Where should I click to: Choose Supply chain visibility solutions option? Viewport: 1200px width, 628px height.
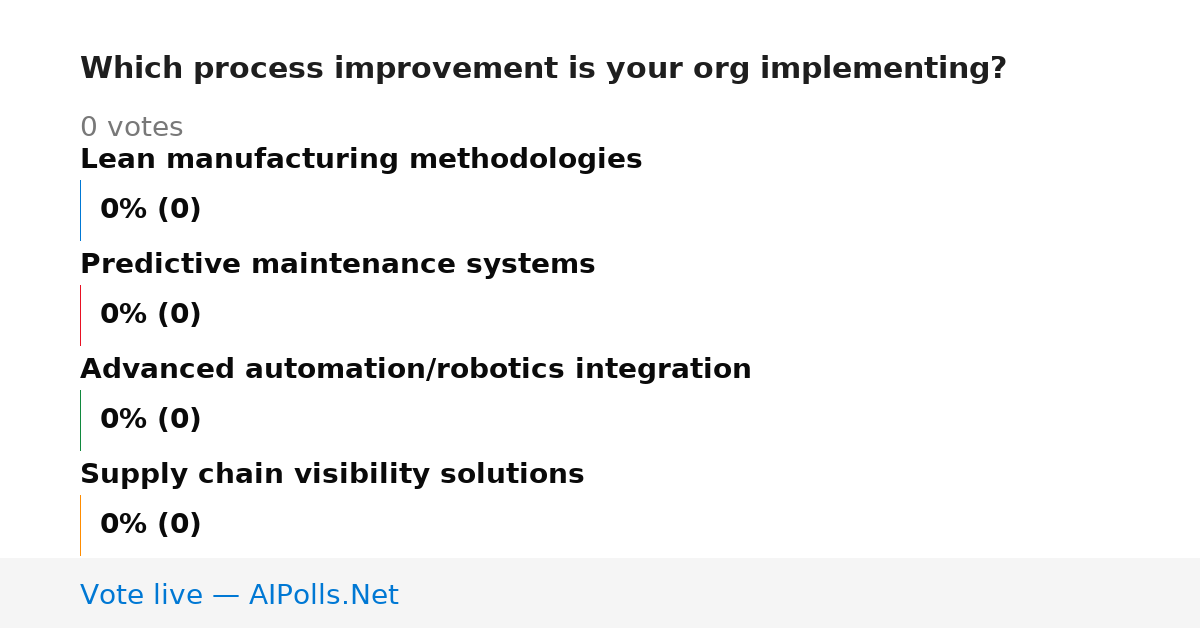(332, 475)
